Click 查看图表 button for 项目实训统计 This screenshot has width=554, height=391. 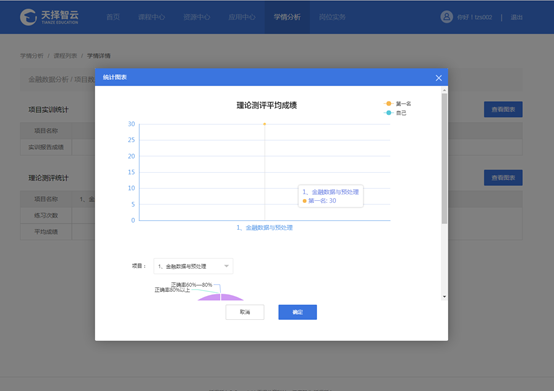point(503,109)
